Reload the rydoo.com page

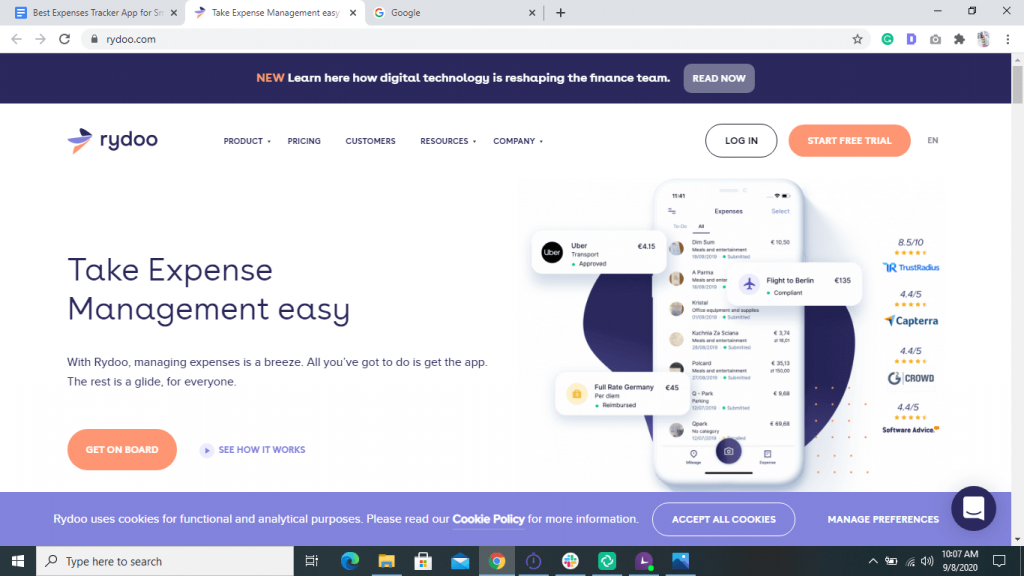65,39
